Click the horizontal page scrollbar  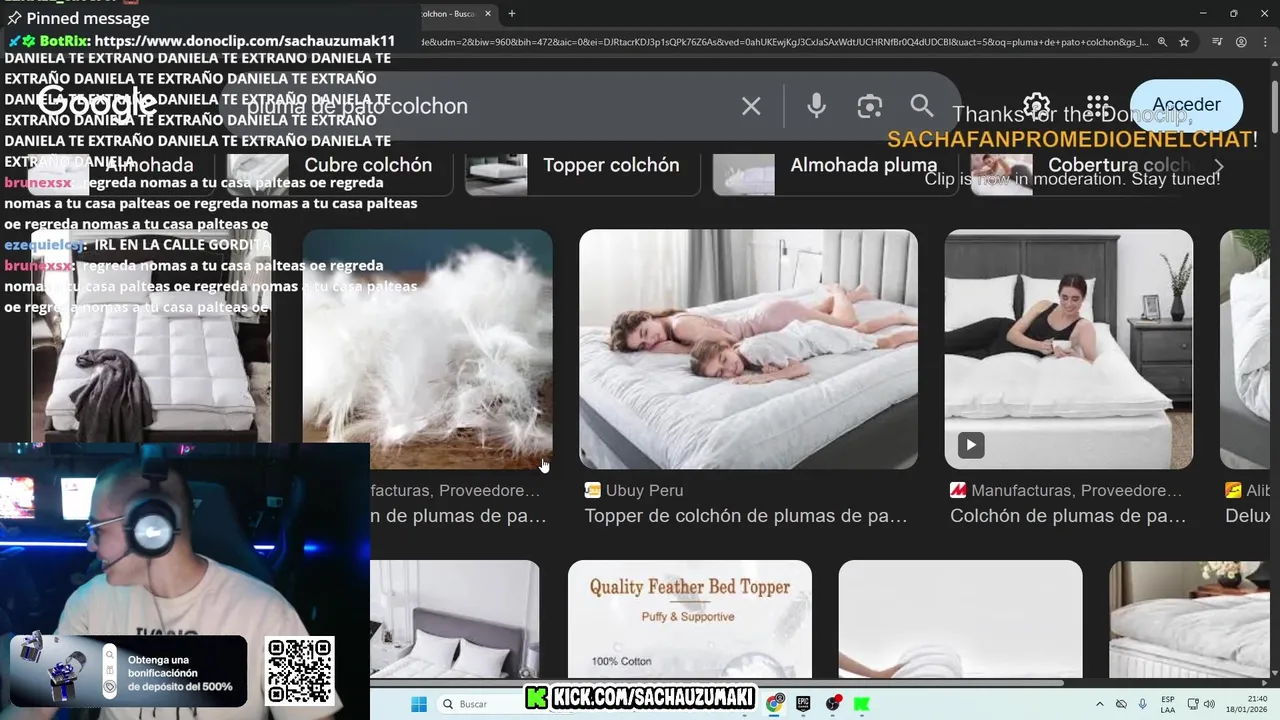coord(716,684)
